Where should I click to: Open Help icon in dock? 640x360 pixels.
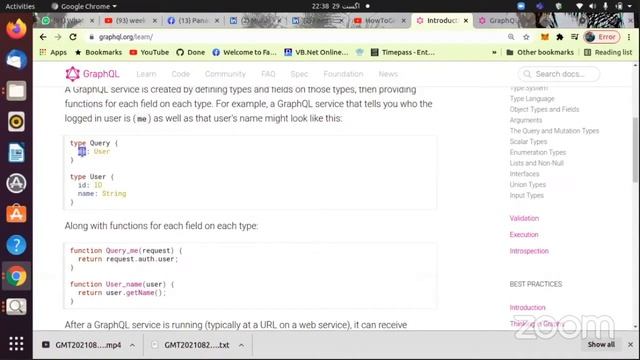[16, 245]
